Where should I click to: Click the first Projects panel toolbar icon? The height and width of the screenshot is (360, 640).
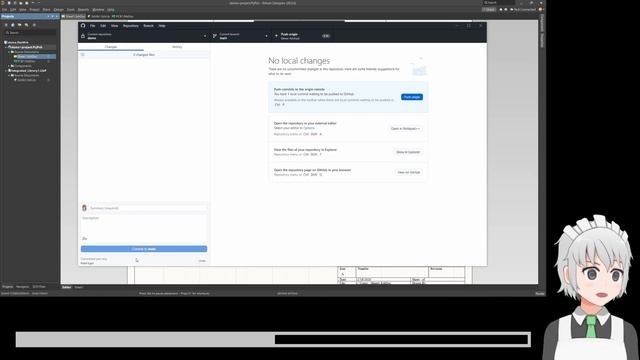pyautogui.click(x=6, y=25)
